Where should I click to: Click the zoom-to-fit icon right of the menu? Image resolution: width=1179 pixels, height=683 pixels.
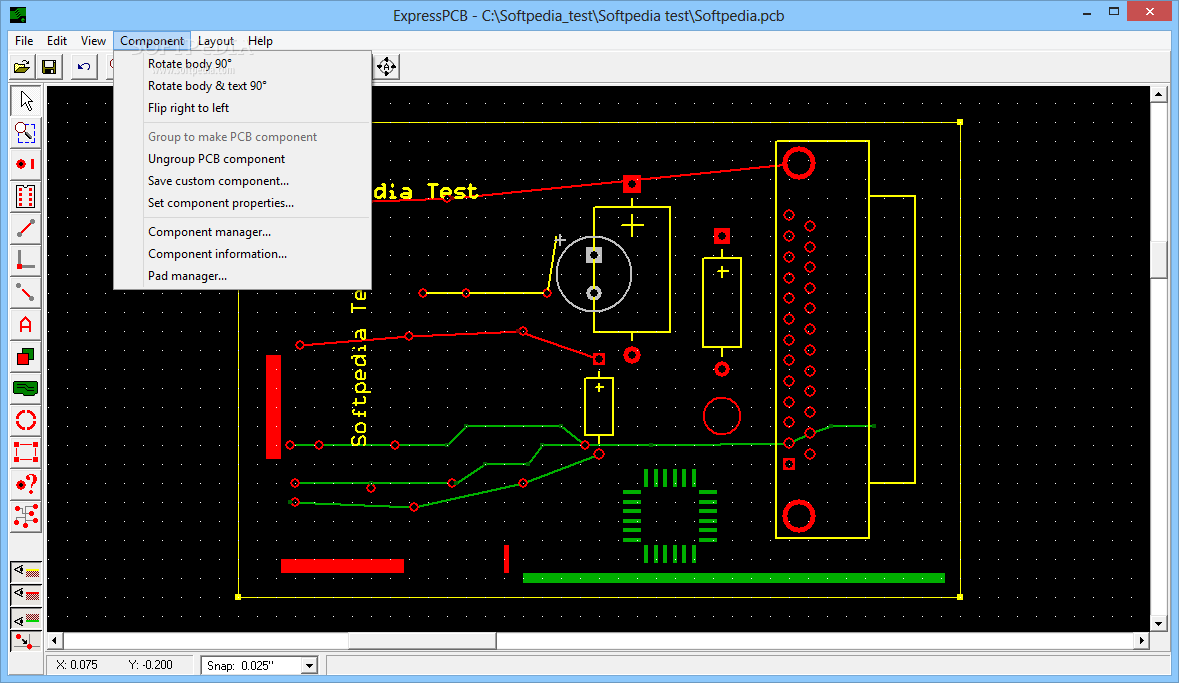point(386,67)
